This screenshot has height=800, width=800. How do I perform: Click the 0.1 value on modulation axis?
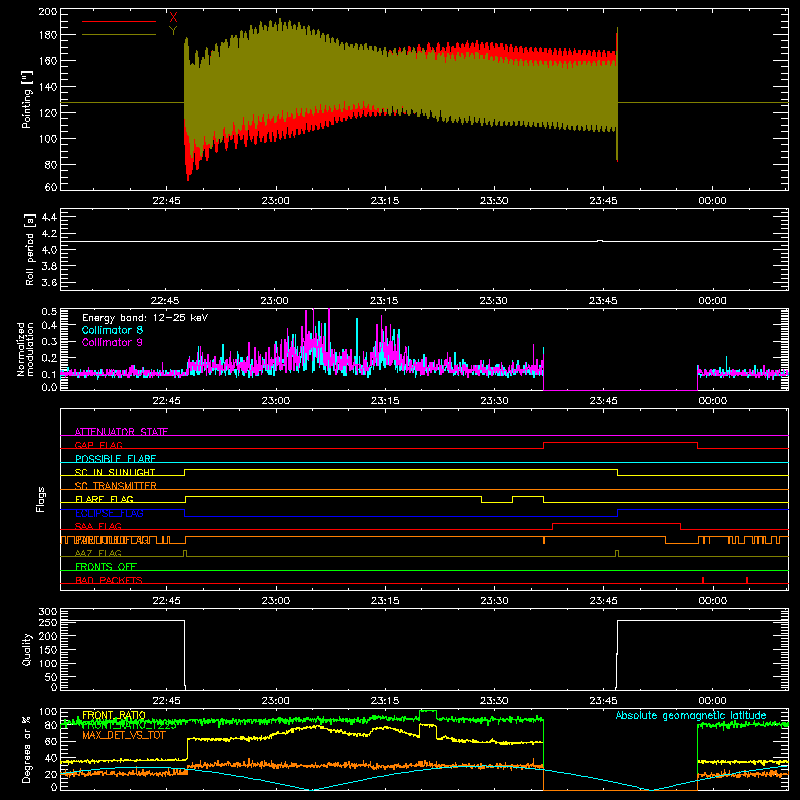pos(49,374)
